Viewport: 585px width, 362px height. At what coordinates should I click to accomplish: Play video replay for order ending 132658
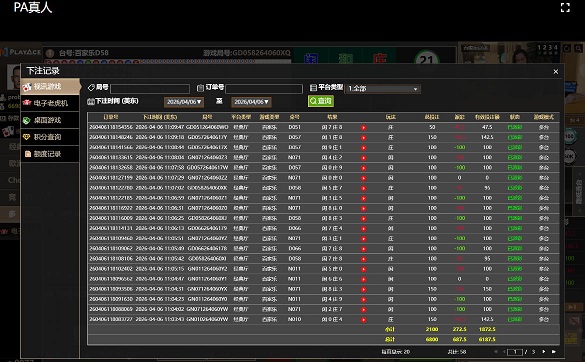[x=363, y=168]
